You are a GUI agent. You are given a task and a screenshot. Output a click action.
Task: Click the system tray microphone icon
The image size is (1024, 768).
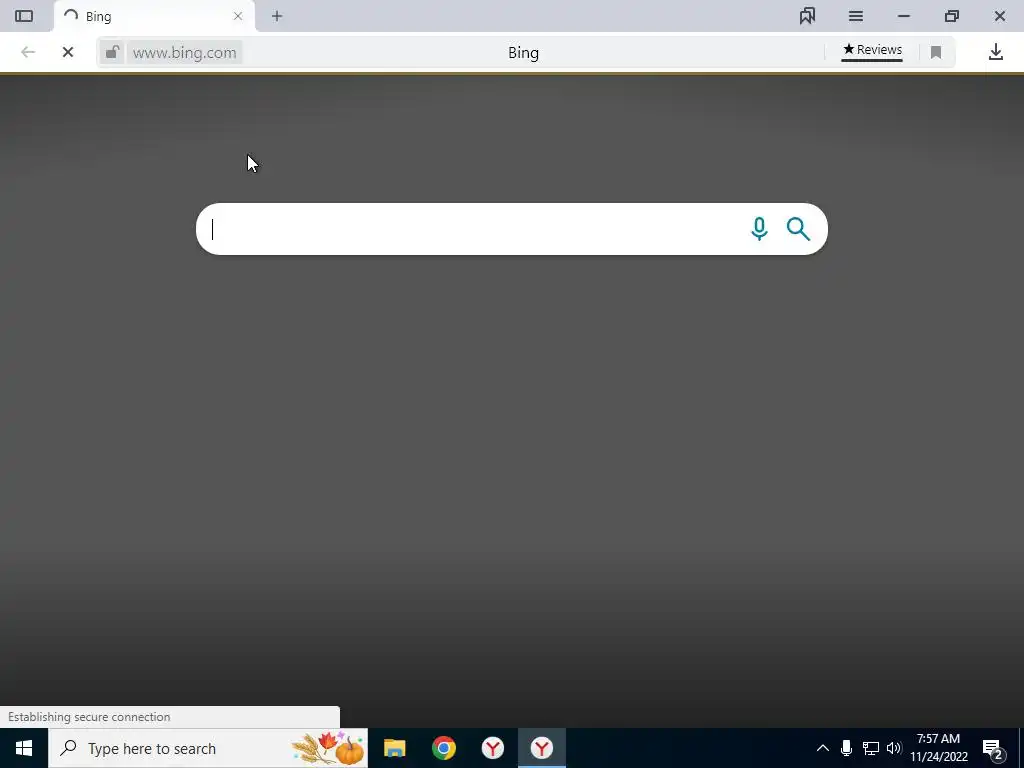coord(846,748)
